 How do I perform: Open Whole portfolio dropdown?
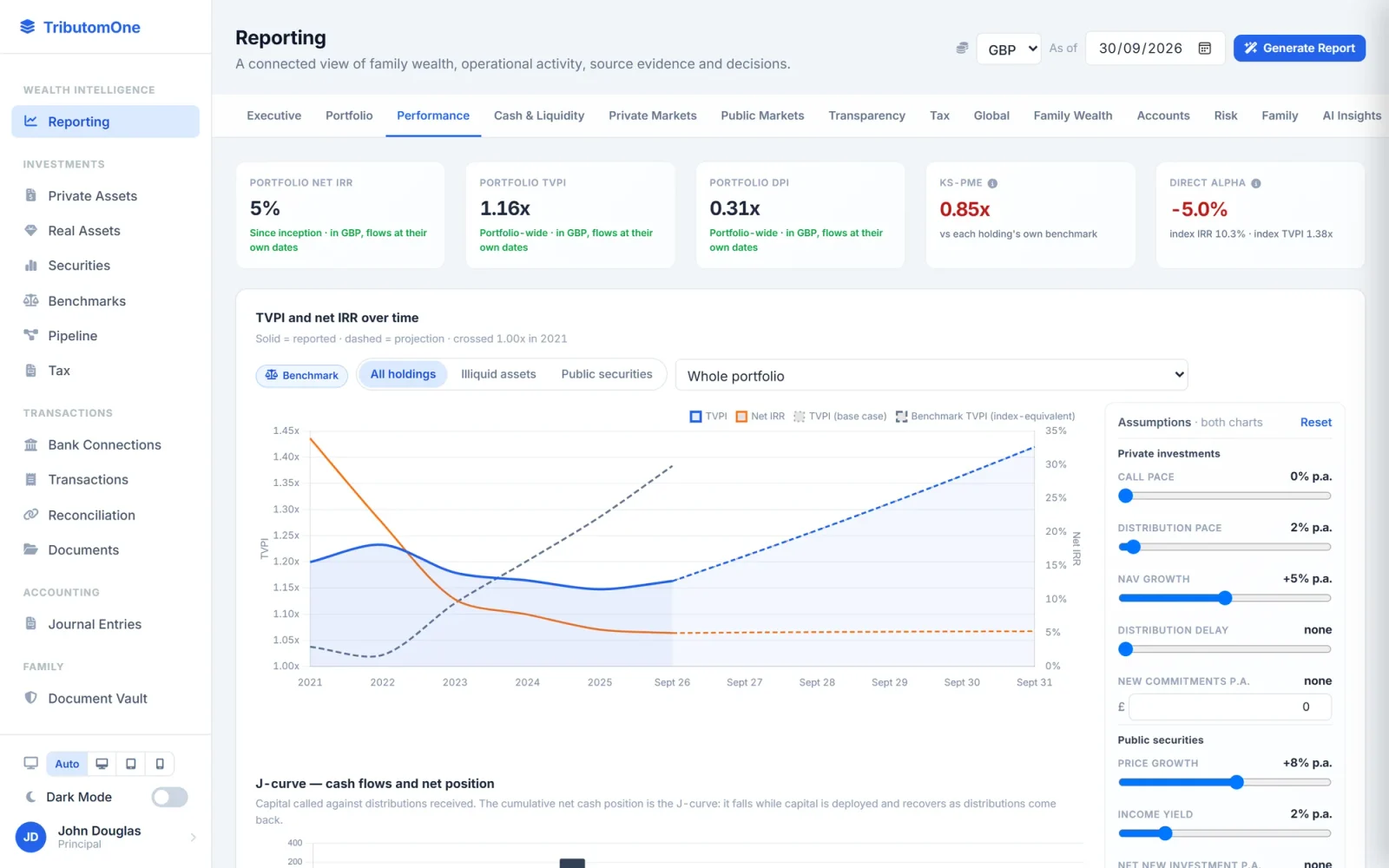(x=931, y=375)
